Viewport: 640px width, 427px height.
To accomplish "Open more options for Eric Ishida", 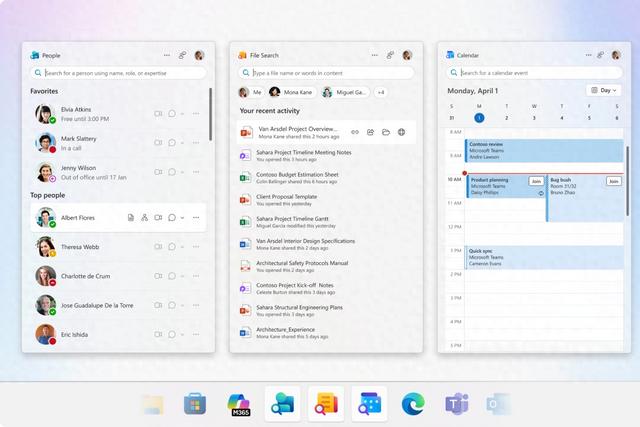I will point(196,334).
